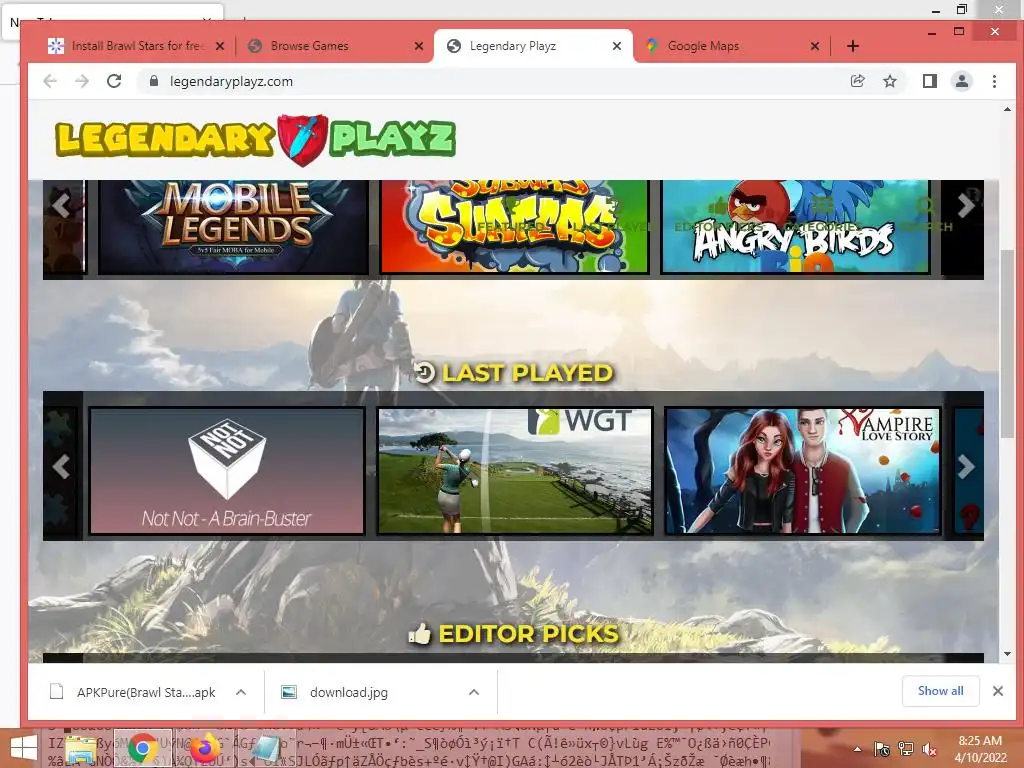Click the Last Played clock icon
Viewport: 1024px width, 768px height.
pos(424,372)
